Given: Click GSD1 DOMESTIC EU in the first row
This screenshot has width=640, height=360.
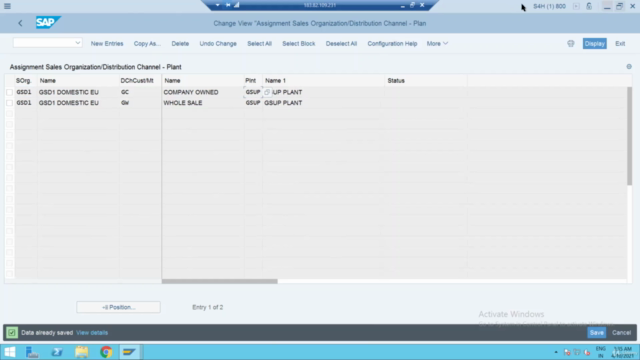Looking at the screenshot, I should click(69, 92).
